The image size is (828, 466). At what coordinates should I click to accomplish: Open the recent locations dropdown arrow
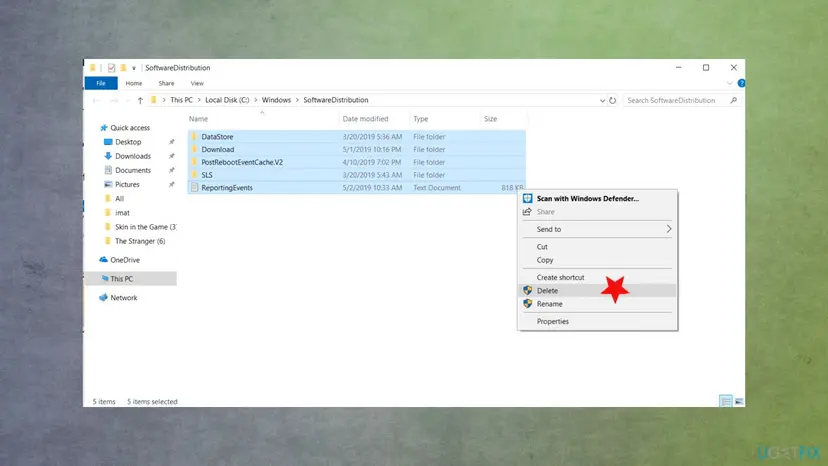[x=127, y=100]
